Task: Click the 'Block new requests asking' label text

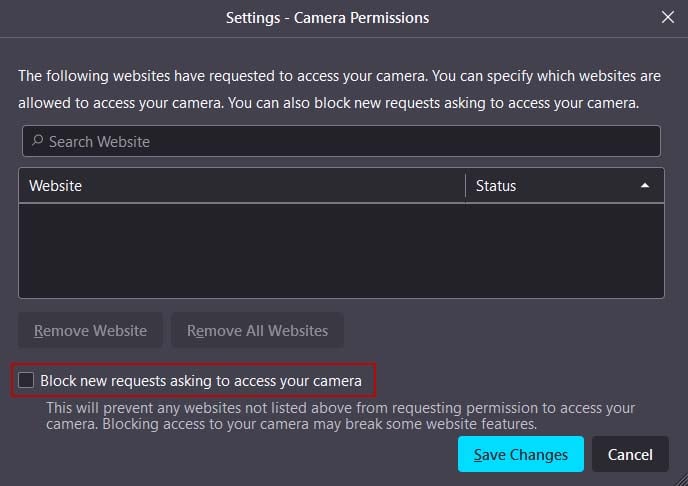Action: (201, 381)
